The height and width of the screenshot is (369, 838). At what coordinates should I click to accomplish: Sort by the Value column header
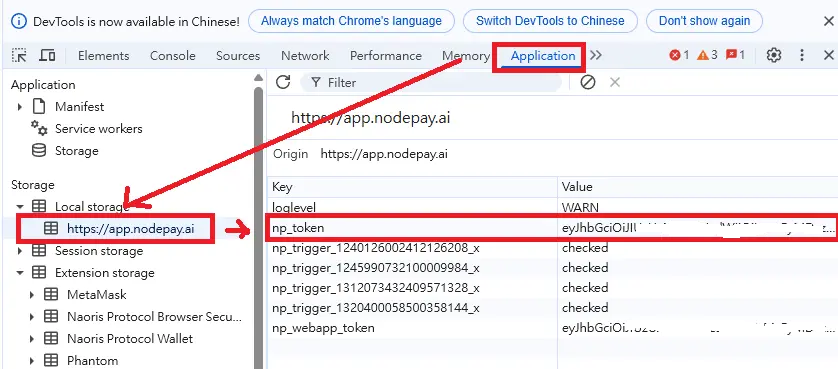pyautogui.click(x=697, y=187)
